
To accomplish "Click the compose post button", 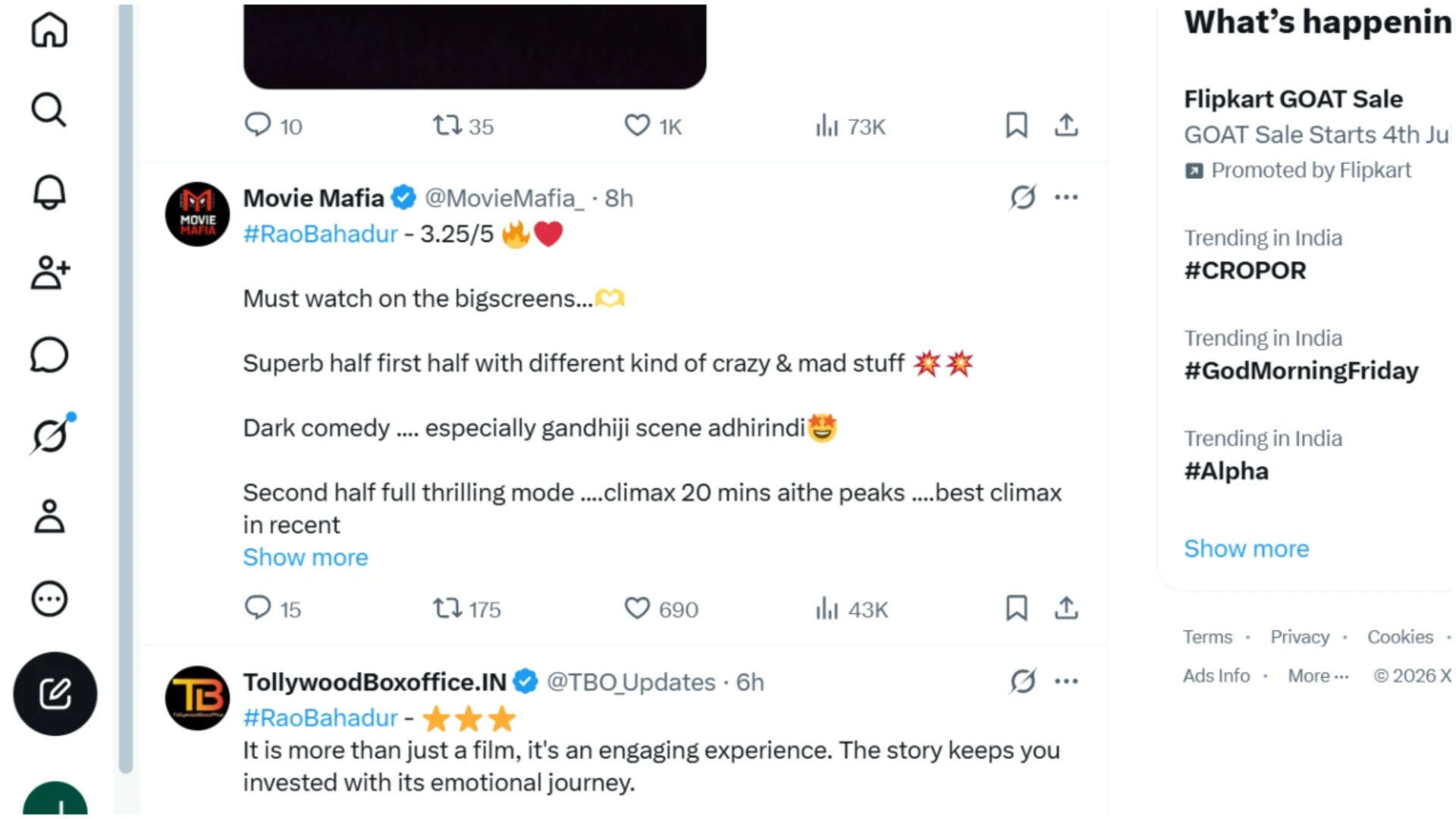I will point(55,694).
